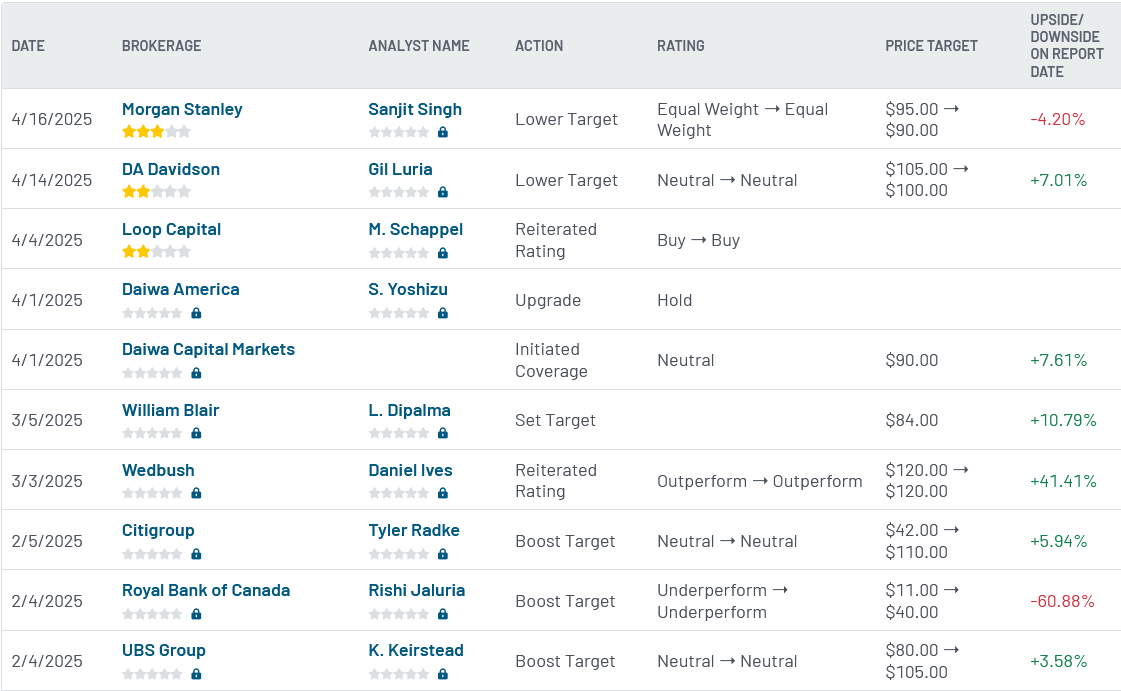The width and height of the screenshot is (1121, 691).
Task: Select the -4.20% downside value
Action: click(x=1057, y=119)
